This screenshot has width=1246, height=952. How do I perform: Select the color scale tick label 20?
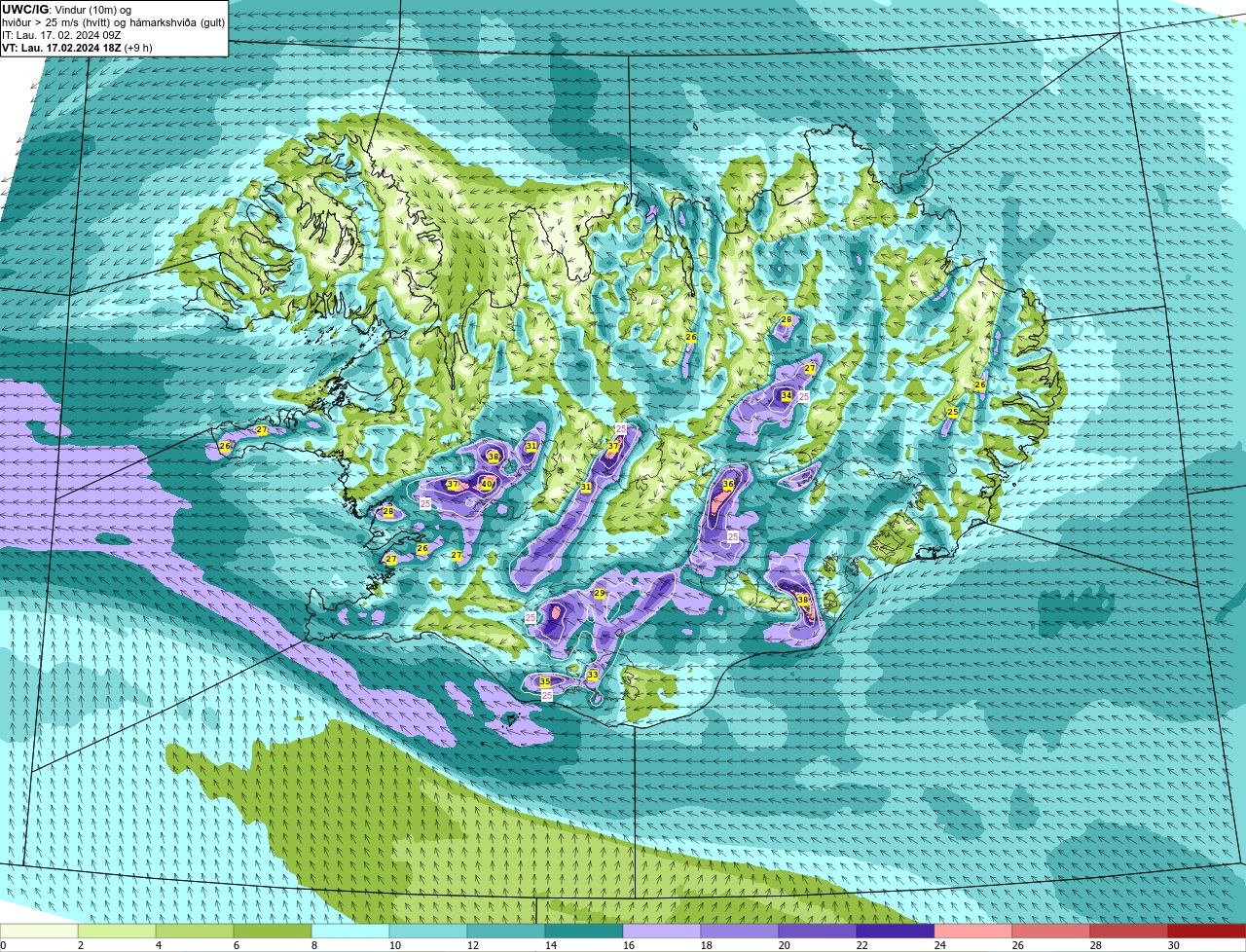pyautogui.click(x=785, y=945)
